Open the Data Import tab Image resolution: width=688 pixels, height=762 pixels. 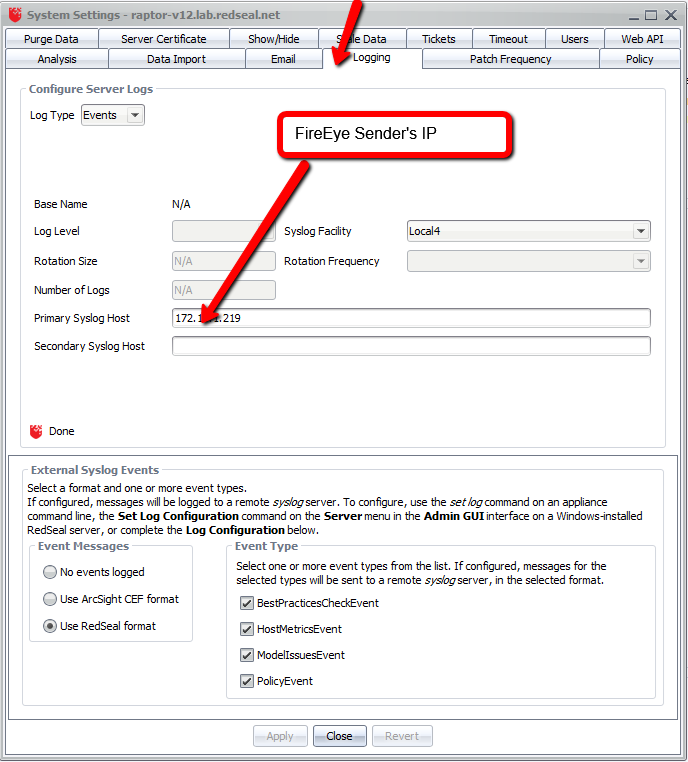[x=176, y=59]
